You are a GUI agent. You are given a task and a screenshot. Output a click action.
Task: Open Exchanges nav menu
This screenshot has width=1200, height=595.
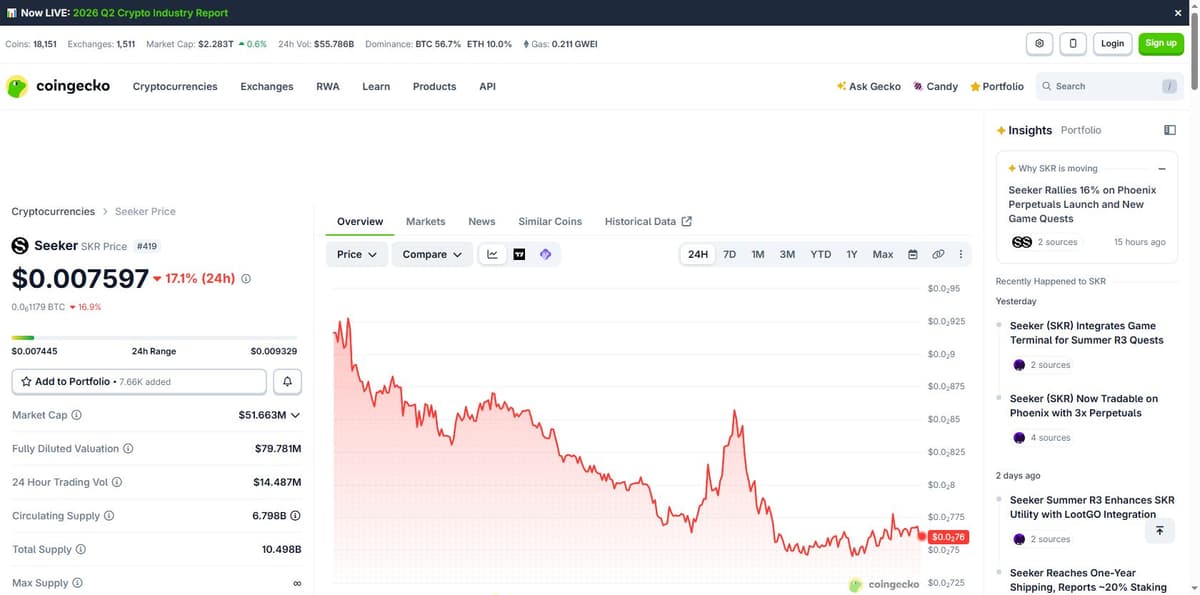267,87
